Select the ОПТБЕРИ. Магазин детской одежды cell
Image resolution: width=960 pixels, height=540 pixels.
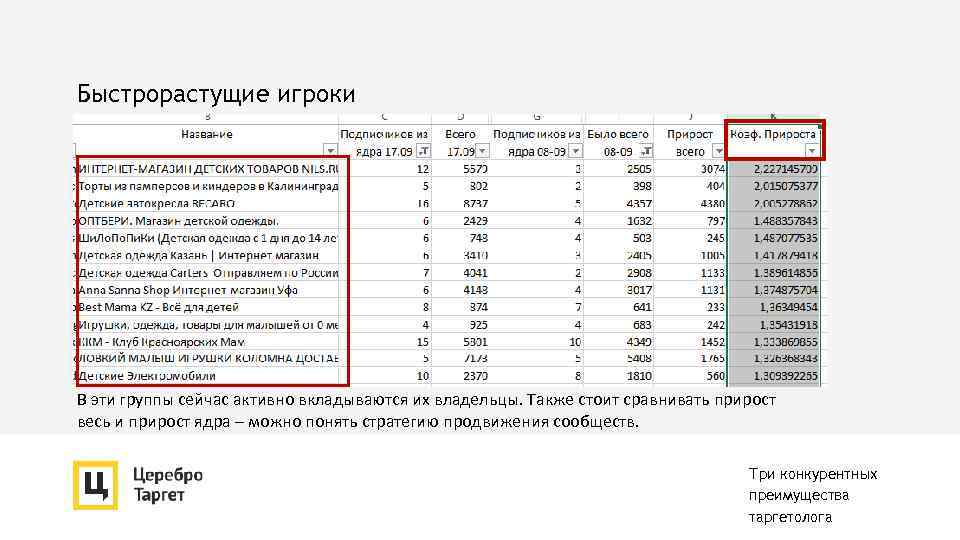(207, 221)
